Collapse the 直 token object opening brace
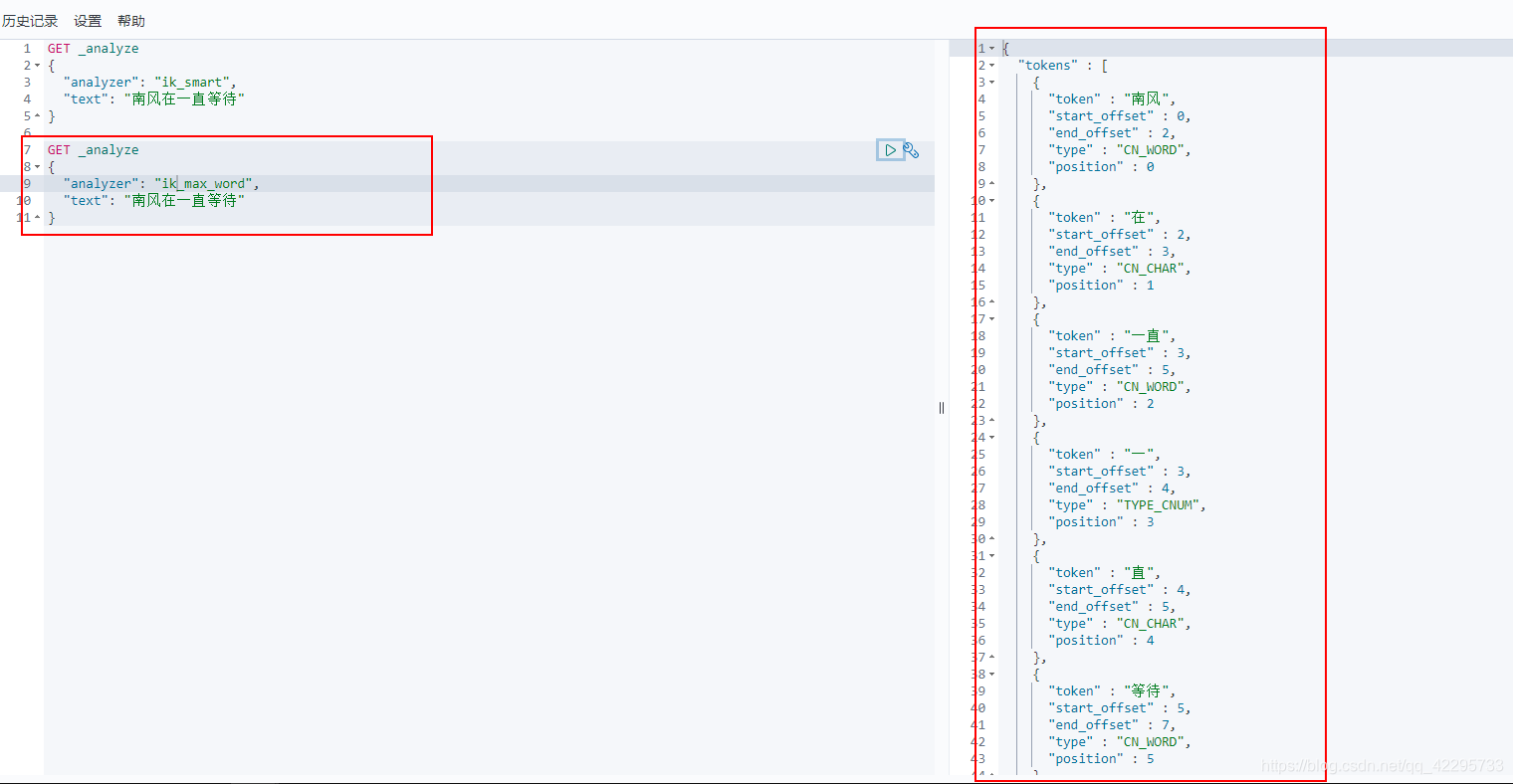This screenshot has width=1513, height=784. (x=991, y=556)
